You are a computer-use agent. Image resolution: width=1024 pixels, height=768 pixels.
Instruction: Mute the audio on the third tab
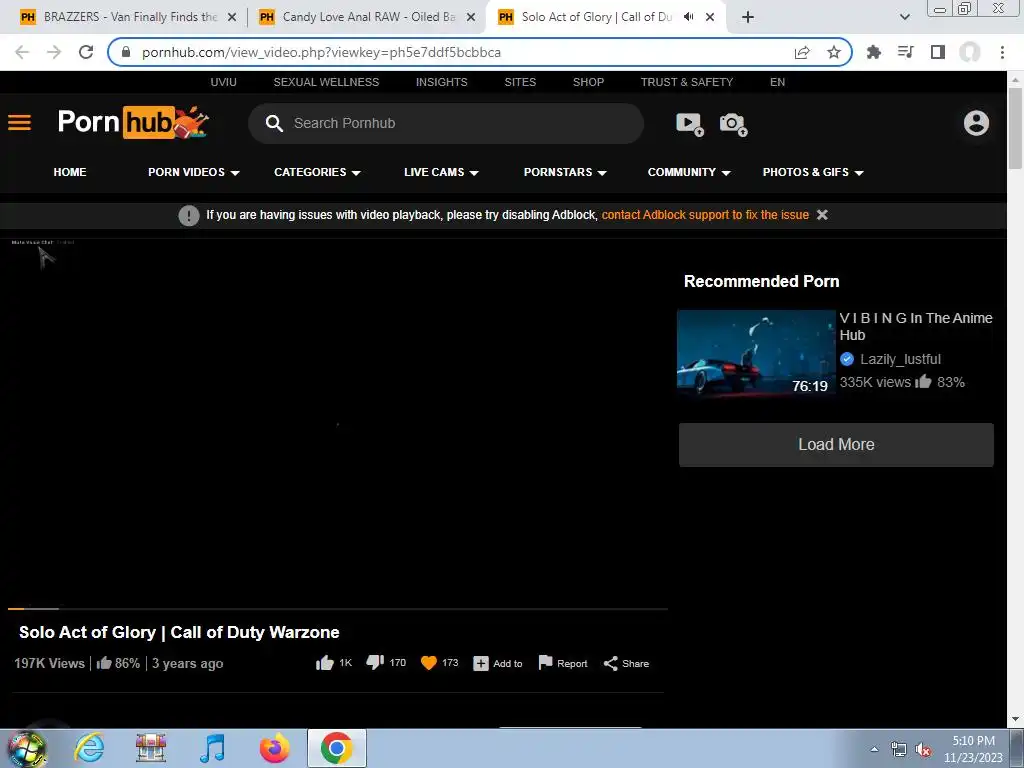(688, 17)
